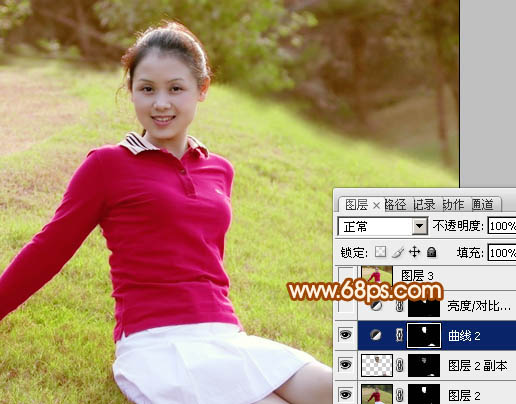Hide the 图层 2 副本 layer
The image size is (516, 404).
pos(346,365)
